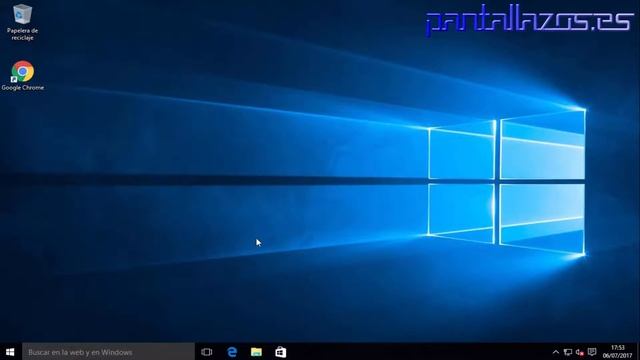Launch Microsoft Edge from the taskbar
The image size is (640, 360).
point(232,352)
